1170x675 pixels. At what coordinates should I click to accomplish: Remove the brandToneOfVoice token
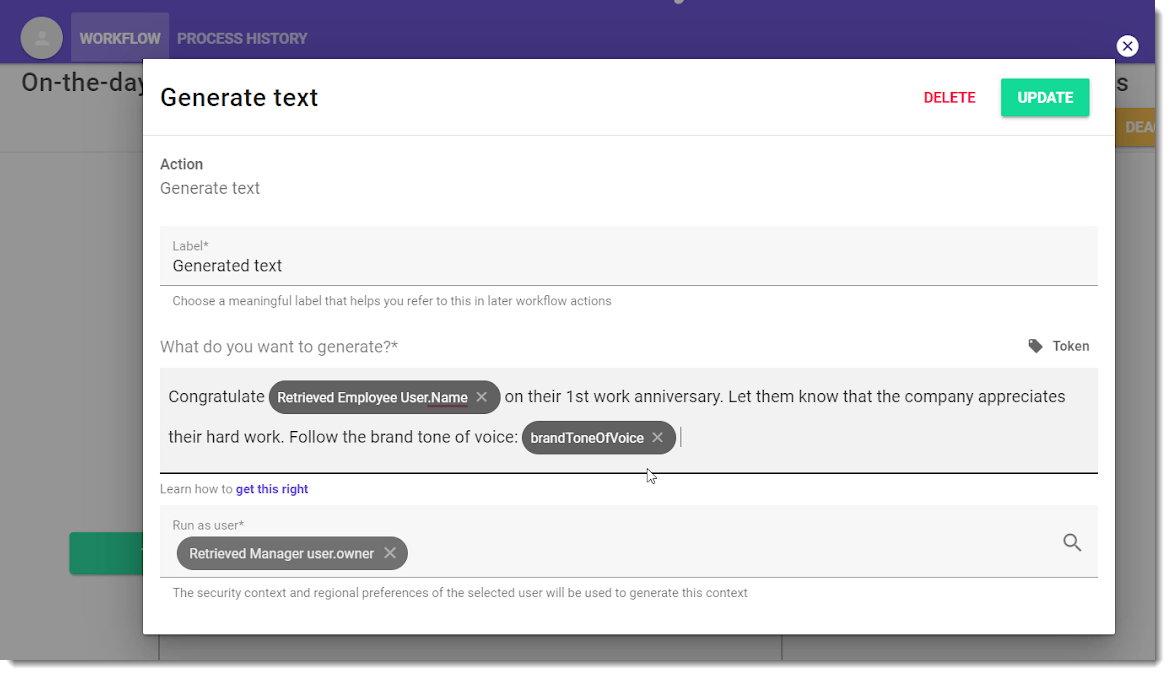pyautogui.click(x=657, y=437)
